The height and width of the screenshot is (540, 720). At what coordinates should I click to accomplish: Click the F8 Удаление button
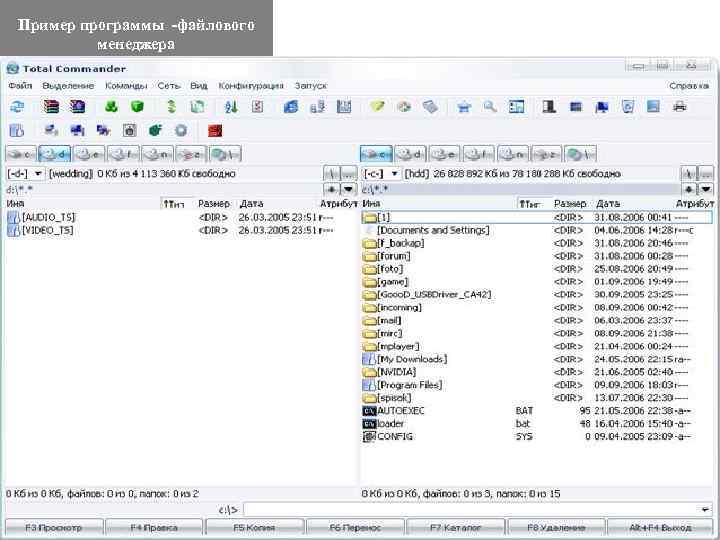[556, 528]
